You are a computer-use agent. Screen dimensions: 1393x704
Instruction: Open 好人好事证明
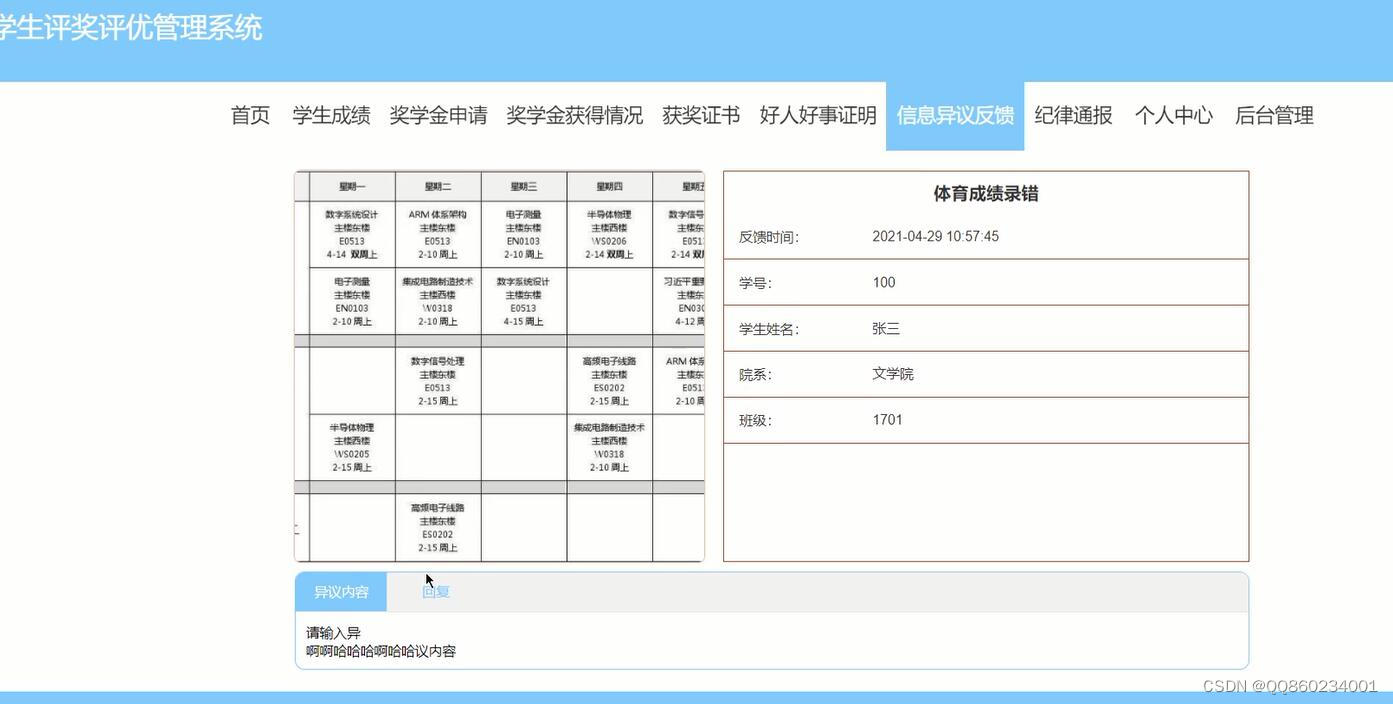(818, 115)
